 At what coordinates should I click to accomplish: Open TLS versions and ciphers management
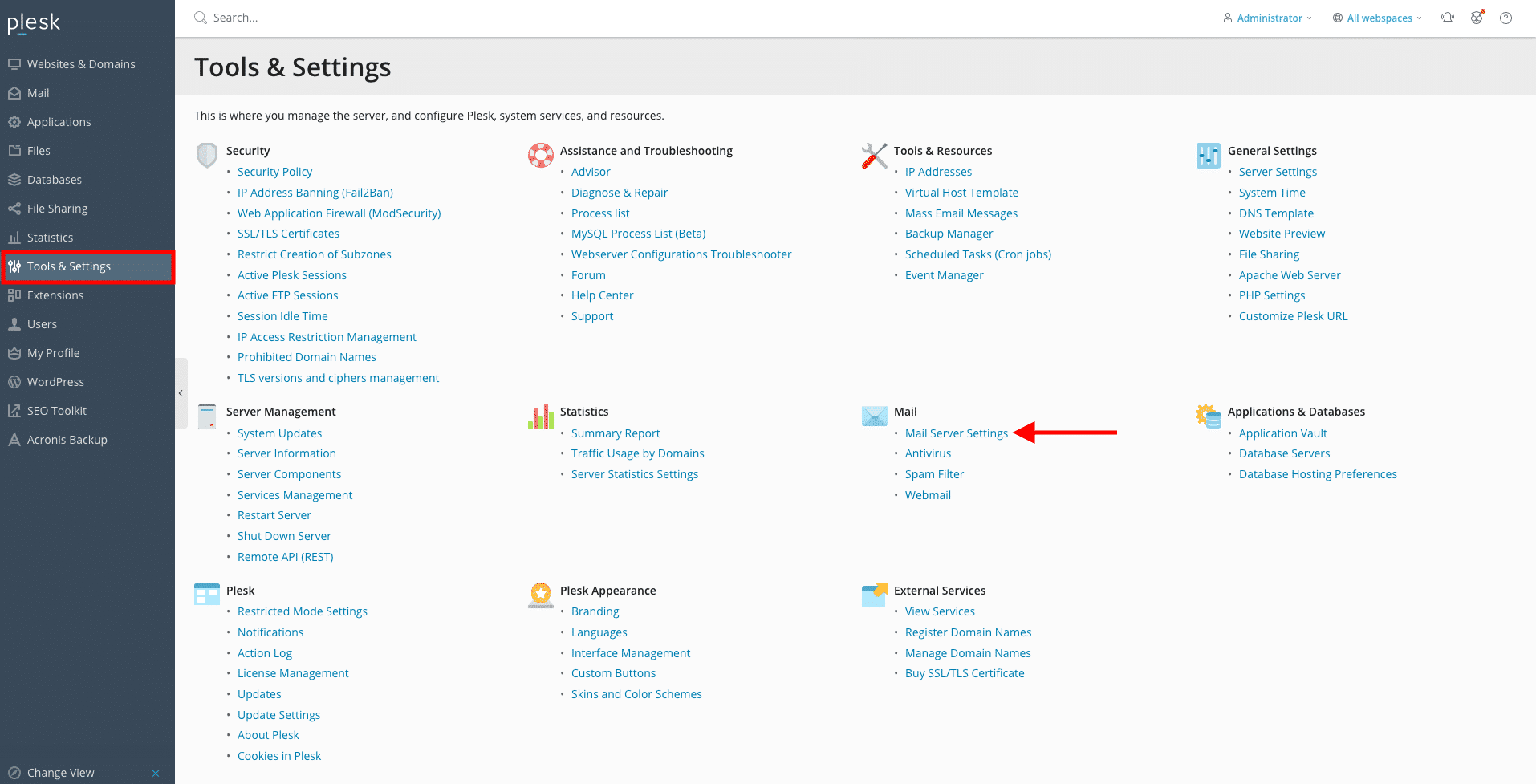click(338, 378)
